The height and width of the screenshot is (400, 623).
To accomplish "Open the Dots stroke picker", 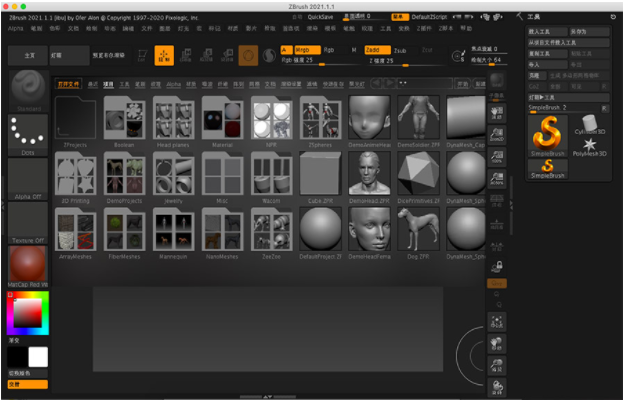I will [27, 134].
